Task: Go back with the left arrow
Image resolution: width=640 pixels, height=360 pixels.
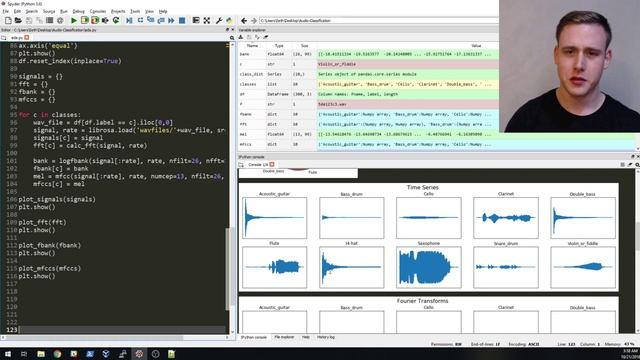Action: pyautogui.click(x=244, y=20)
